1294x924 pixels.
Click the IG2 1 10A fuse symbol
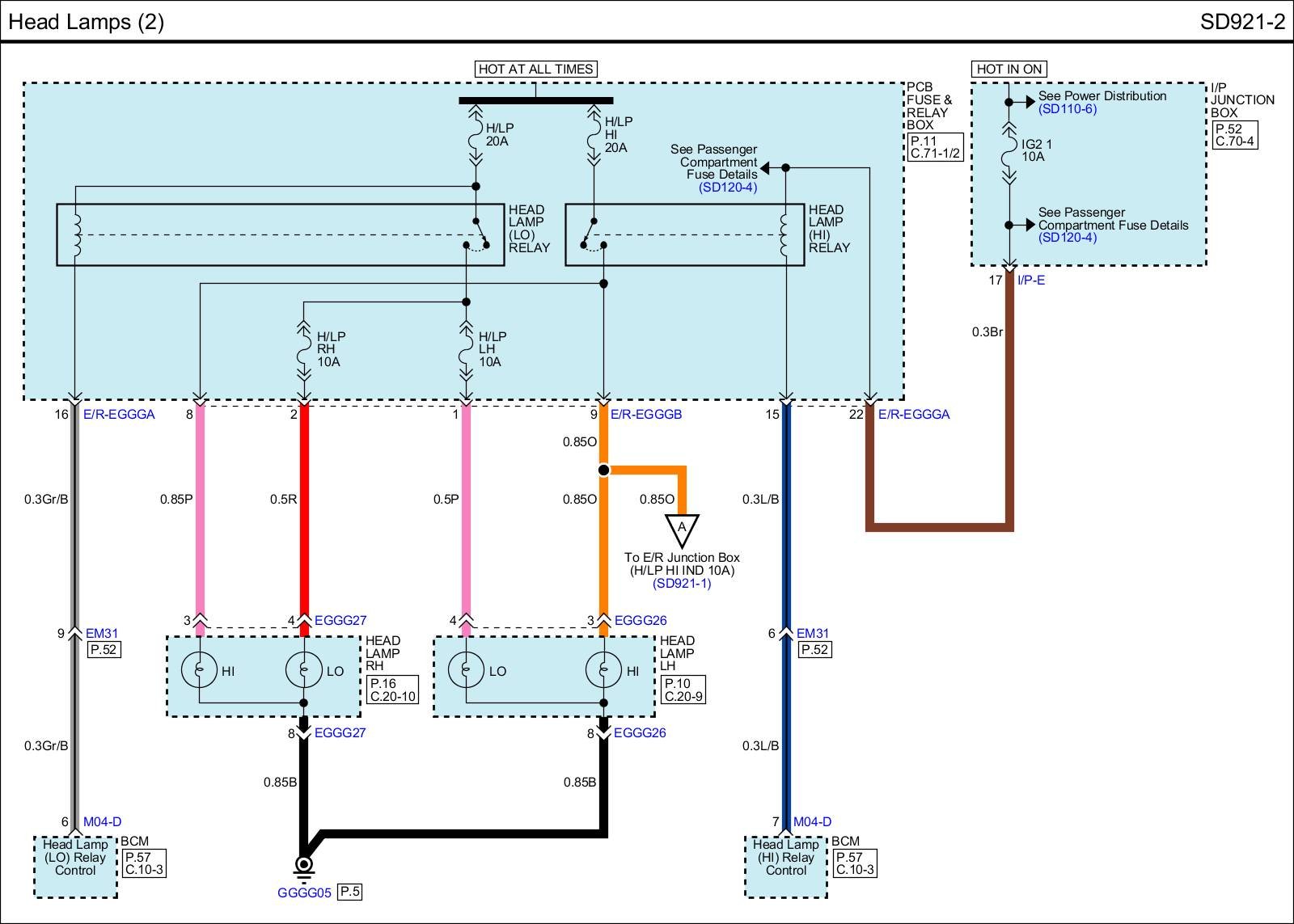(1009, 152)
